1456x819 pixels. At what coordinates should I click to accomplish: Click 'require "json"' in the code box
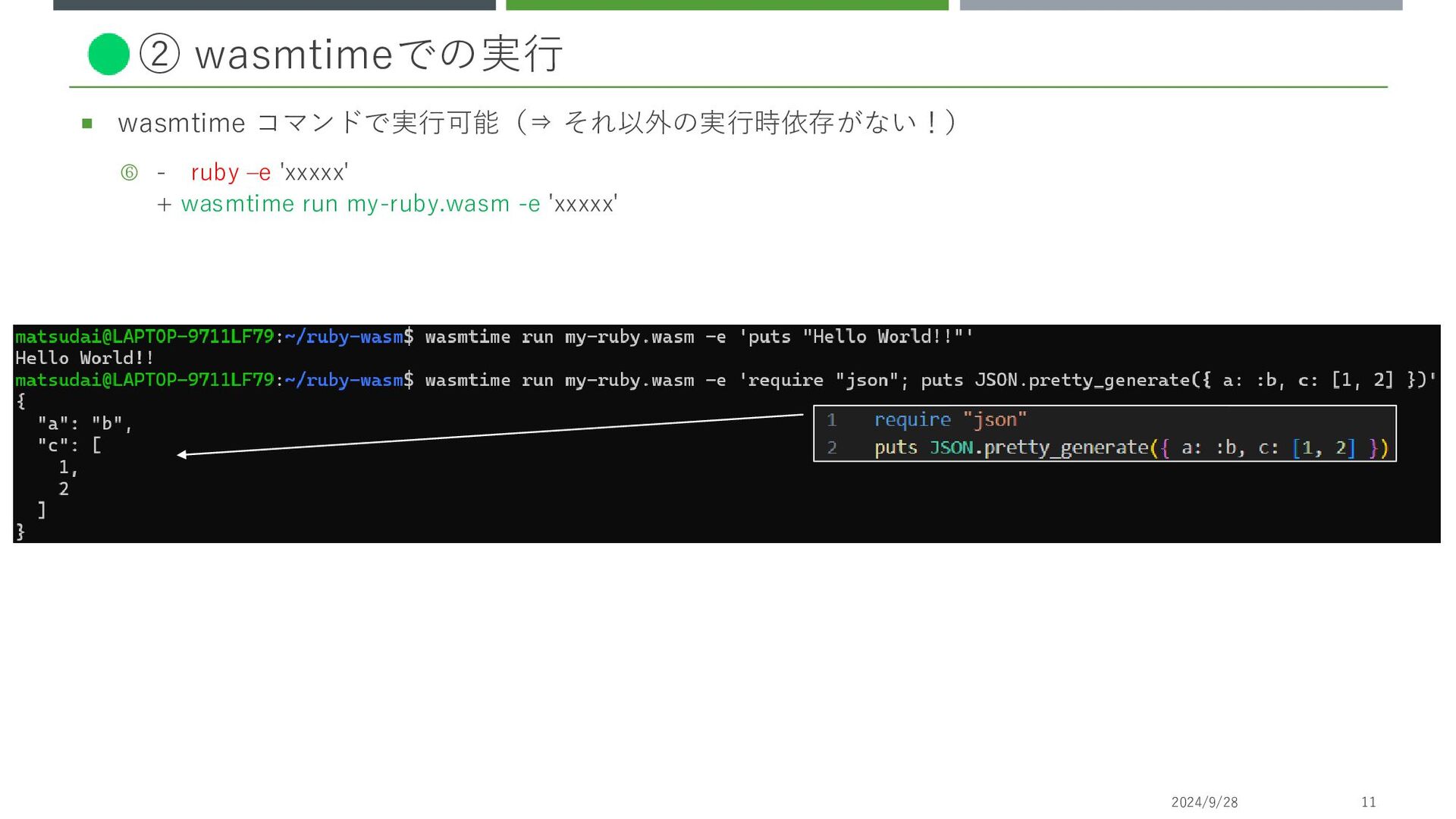(x=949, y=420)
